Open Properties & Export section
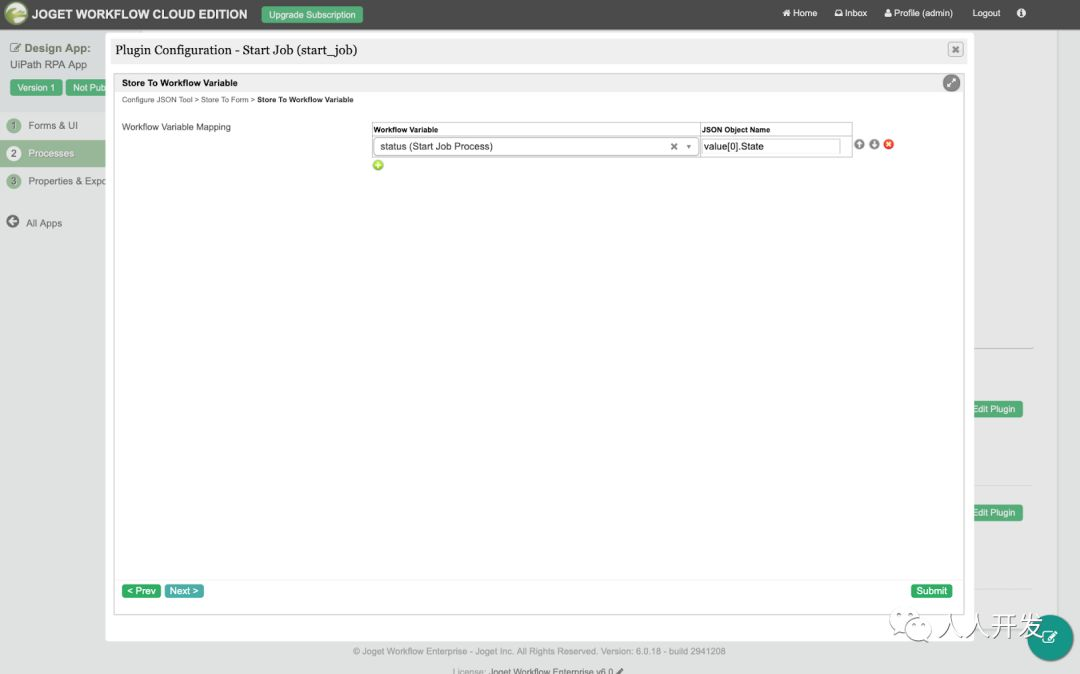This screenshot has height=674, width=1080. (52, 181)
